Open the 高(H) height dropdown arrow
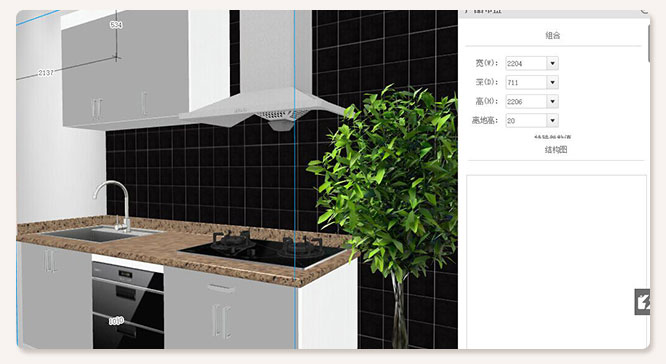Image resolution: width=666 pixels, height=364 pixels. tap(552, 102)
